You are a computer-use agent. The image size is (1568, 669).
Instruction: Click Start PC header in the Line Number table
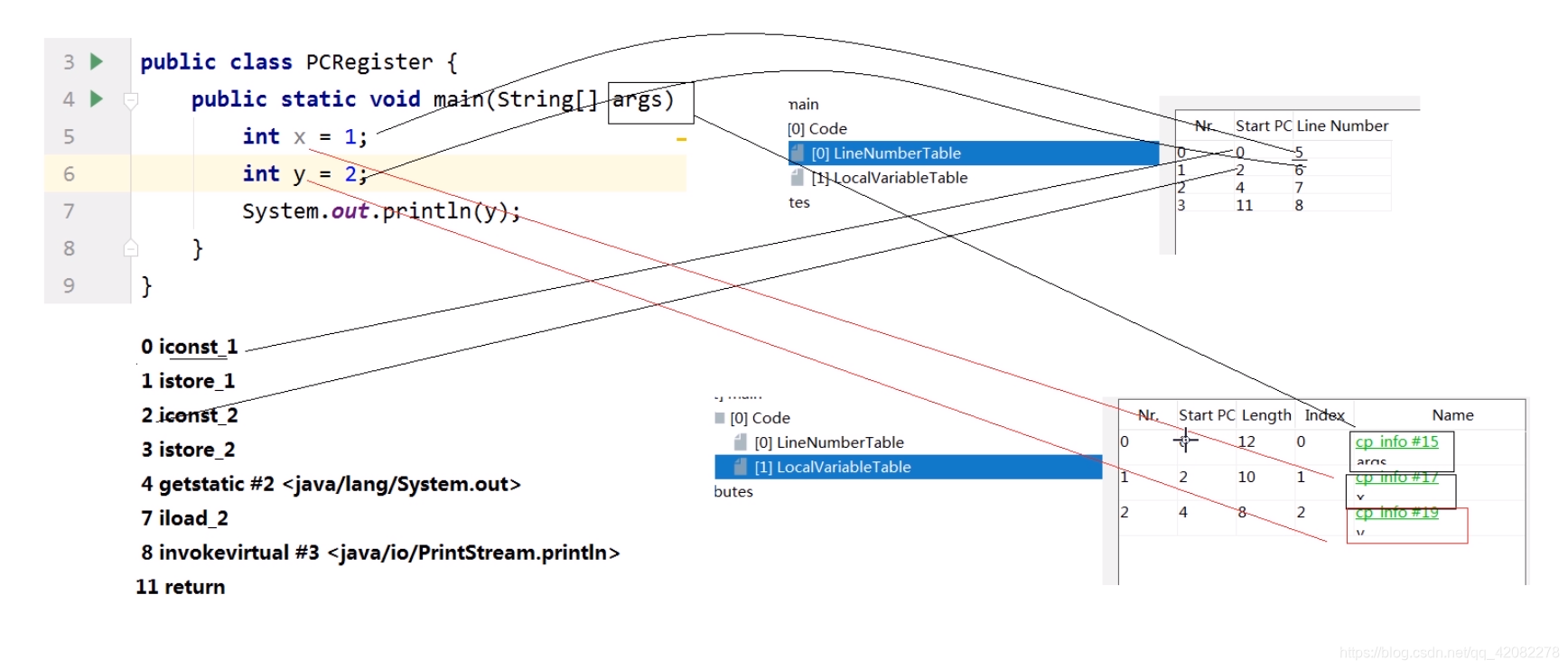(x=1264, y=125)
